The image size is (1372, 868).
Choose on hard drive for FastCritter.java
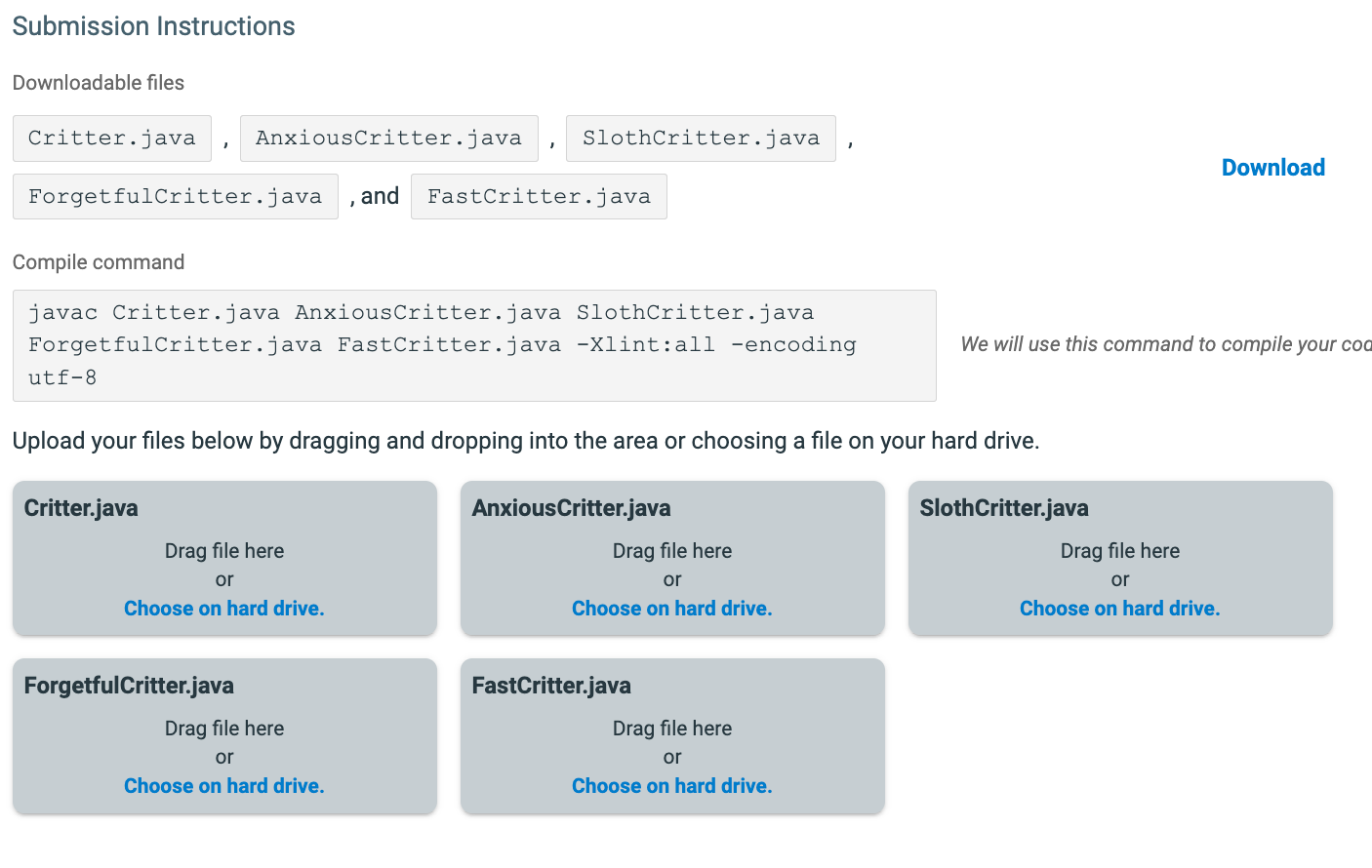pyautogui.click(x=671, y=786)
